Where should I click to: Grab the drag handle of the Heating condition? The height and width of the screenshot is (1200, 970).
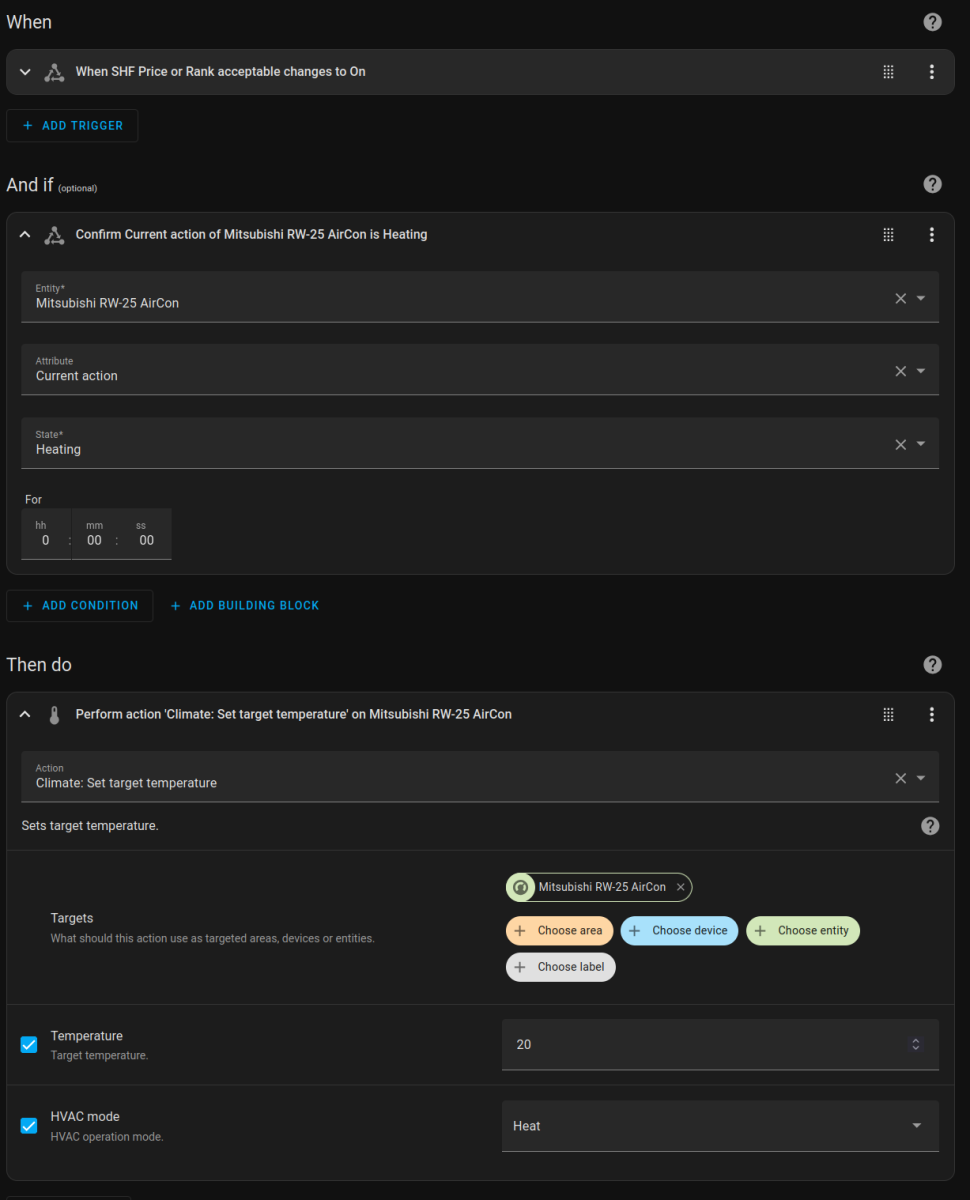888,235
